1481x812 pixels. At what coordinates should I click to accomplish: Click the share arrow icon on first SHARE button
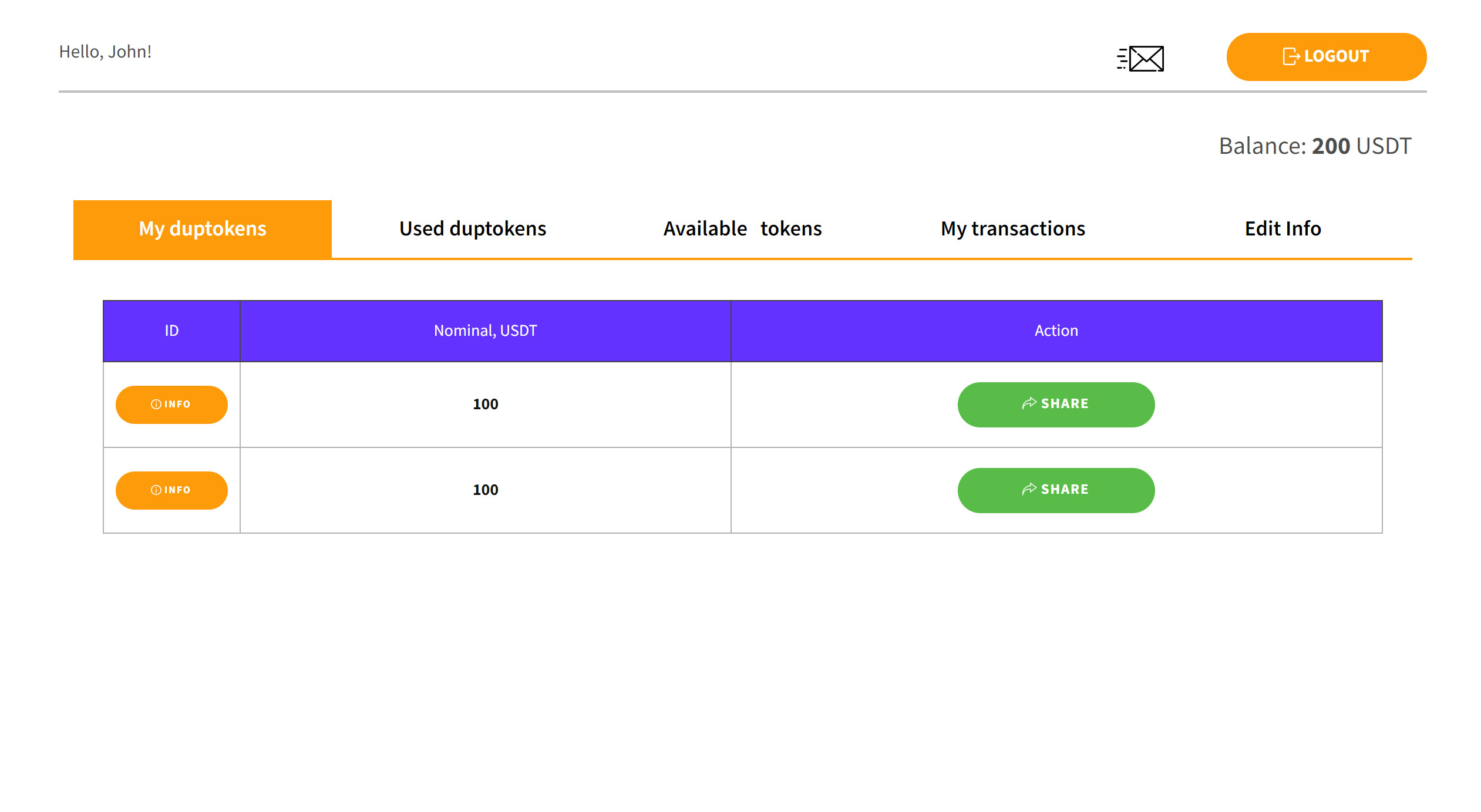click(1029, 403)
